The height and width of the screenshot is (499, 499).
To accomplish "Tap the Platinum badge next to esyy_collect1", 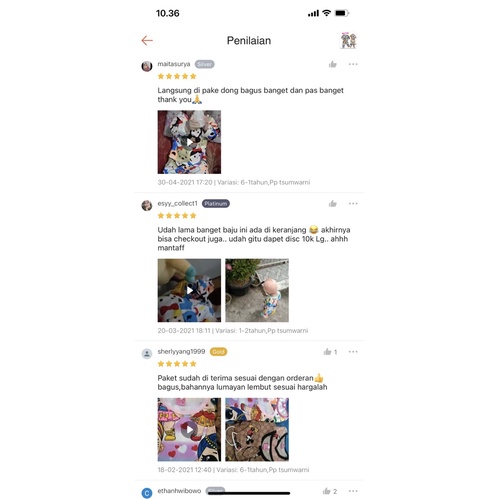I will (x=216, y=203).
